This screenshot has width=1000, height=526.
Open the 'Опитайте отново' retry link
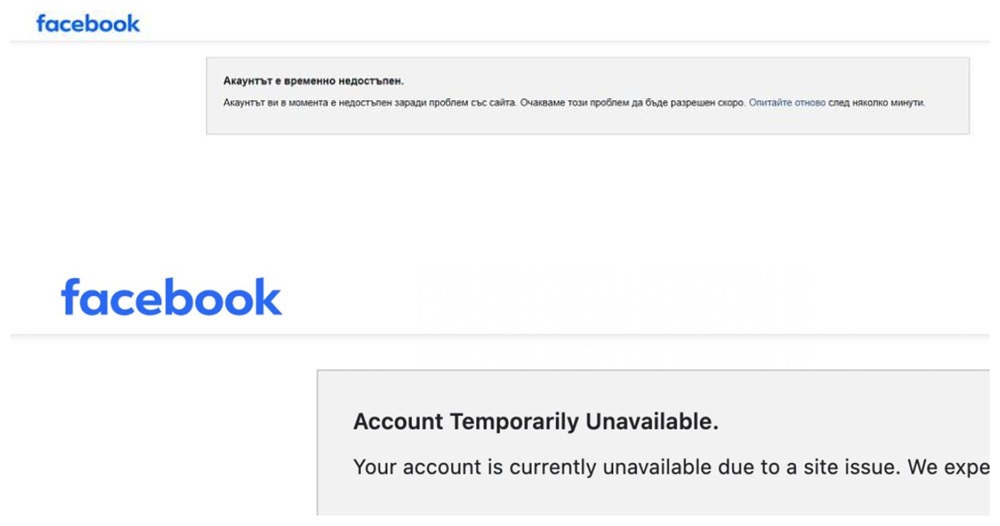[787, 103]
